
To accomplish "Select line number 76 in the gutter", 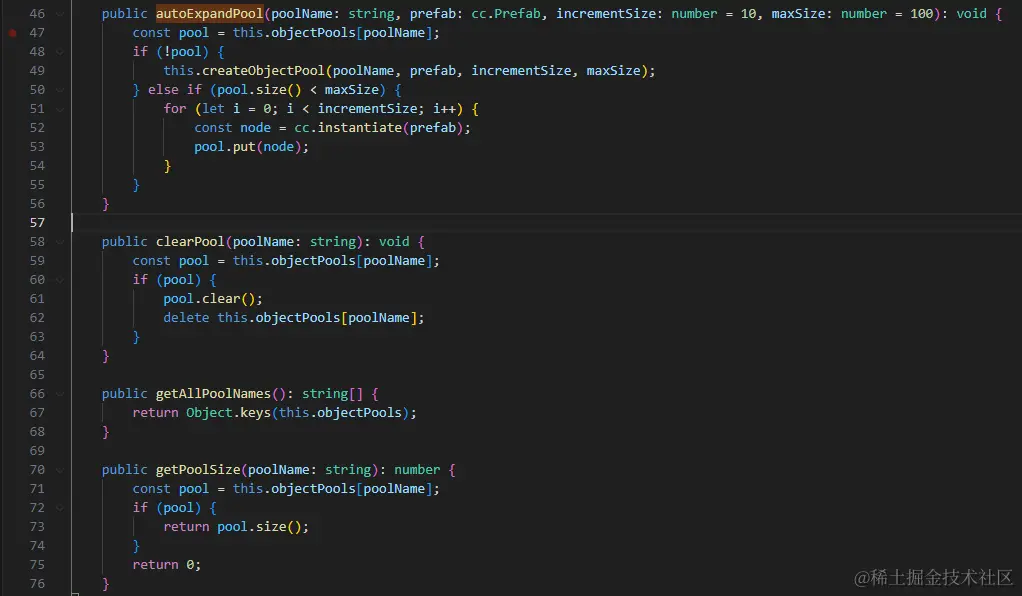I will 37,584.
